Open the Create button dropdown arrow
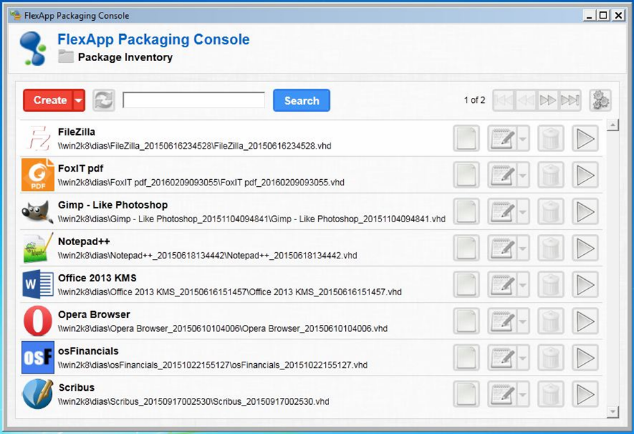The image size is (634, 434). (79, 100)
